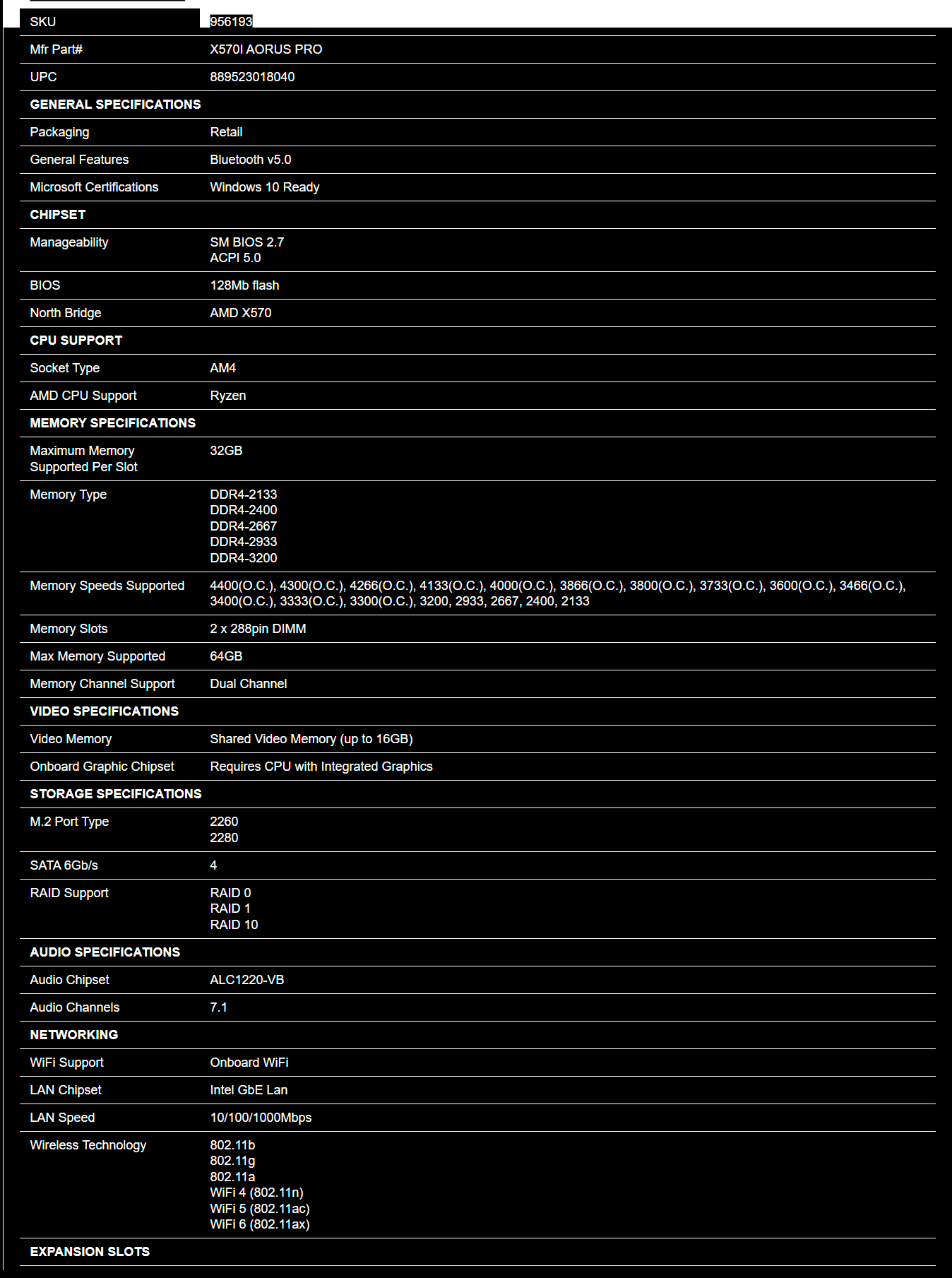The height and width of the screenshot is (1278, 952).
Task: Click the AUDIO SPECIFICATIONS heading
Action: click(x=105, y=952)
